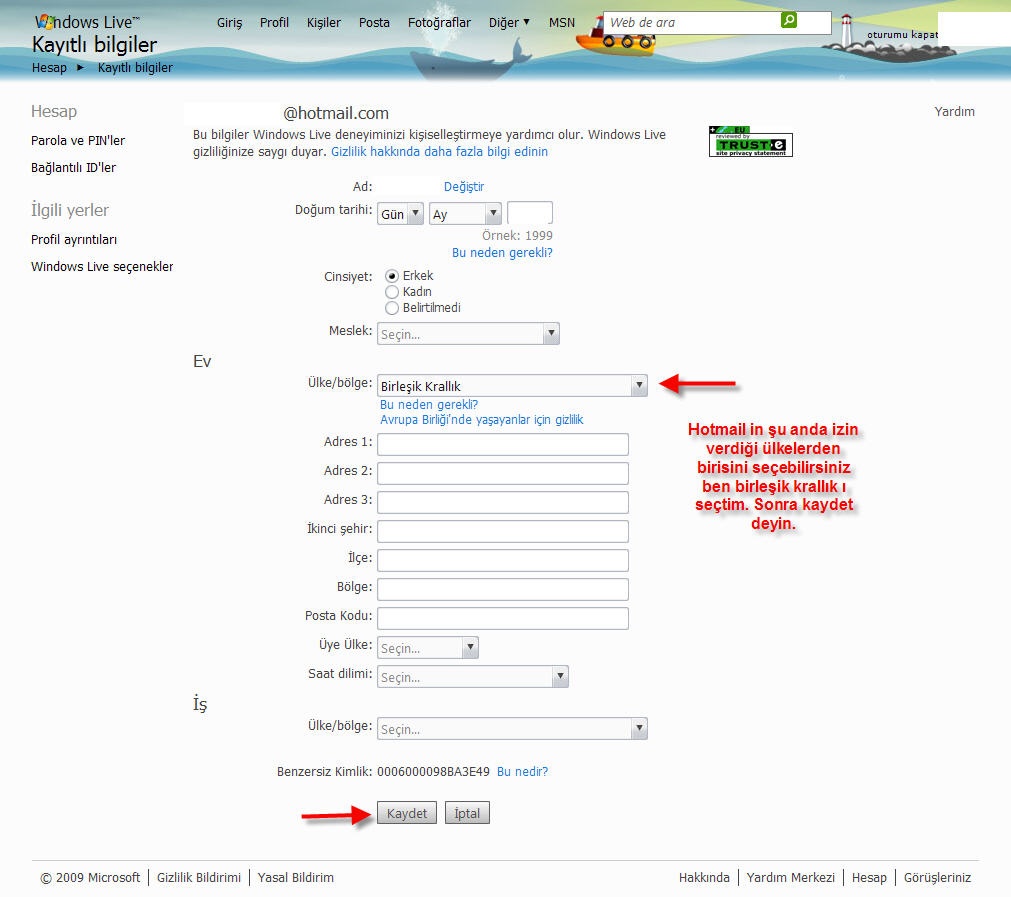The image size is (1011, 897).
Task: Open Bağlantılı ID'ler in the sidebar
Action: pyautogui.click(x=74, y=168)
